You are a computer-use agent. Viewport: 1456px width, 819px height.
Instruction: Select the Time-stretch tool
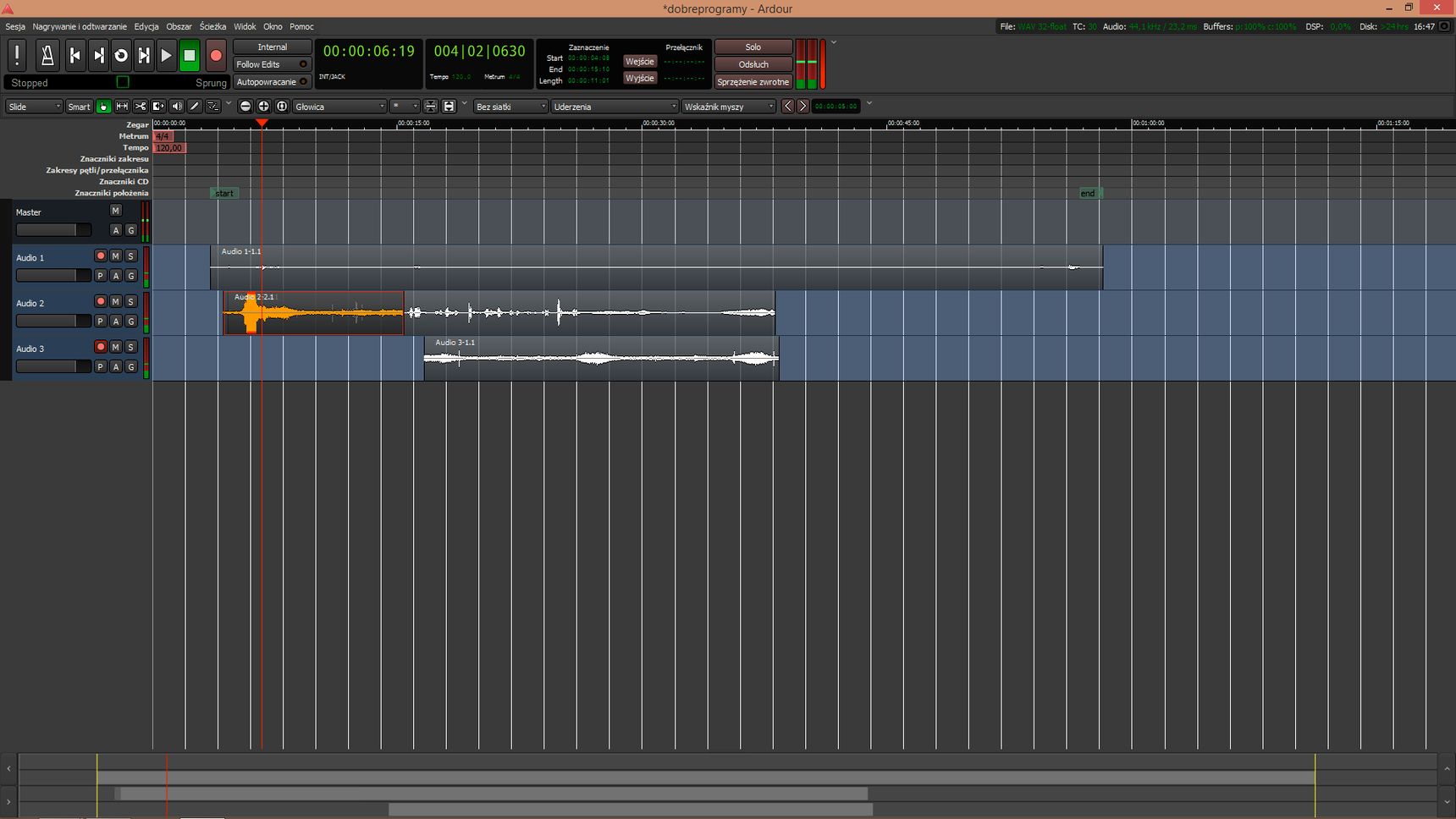(x=158, y=107)
